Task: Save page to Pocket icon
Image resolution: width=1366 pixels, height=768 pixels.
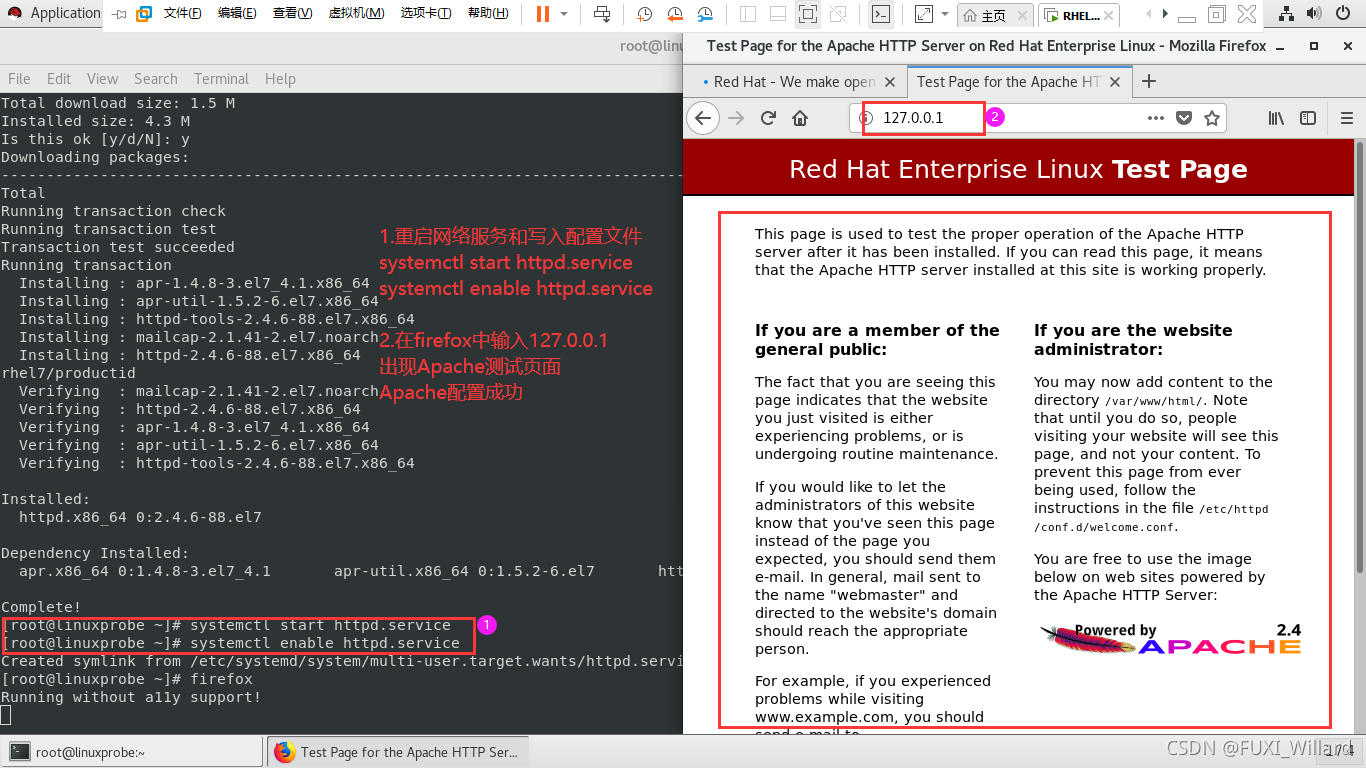Action: (x=1184, y=118)
